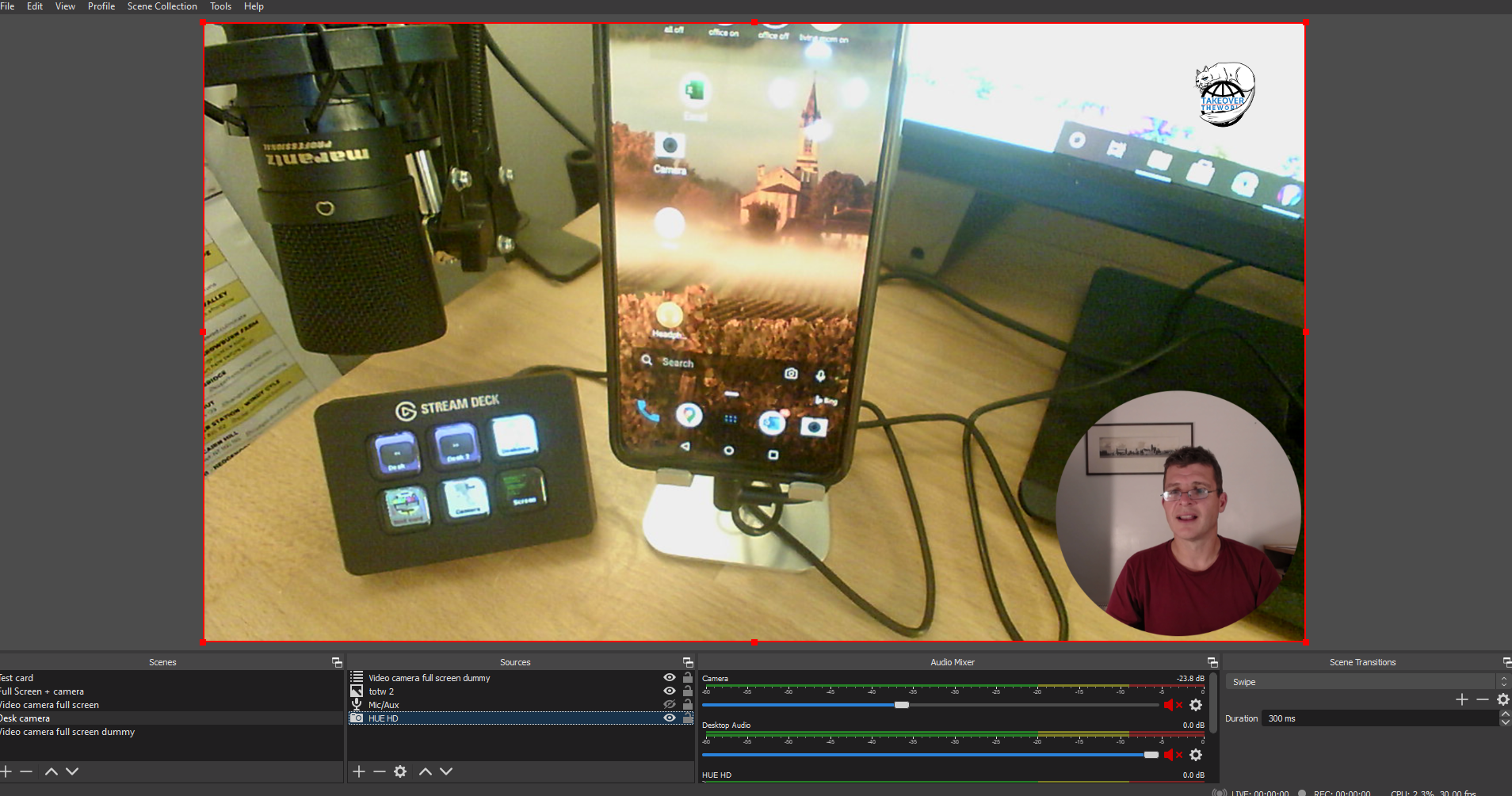1512x796 pixels.
Task: Open the Edit menu
Action: coord(35,6)
